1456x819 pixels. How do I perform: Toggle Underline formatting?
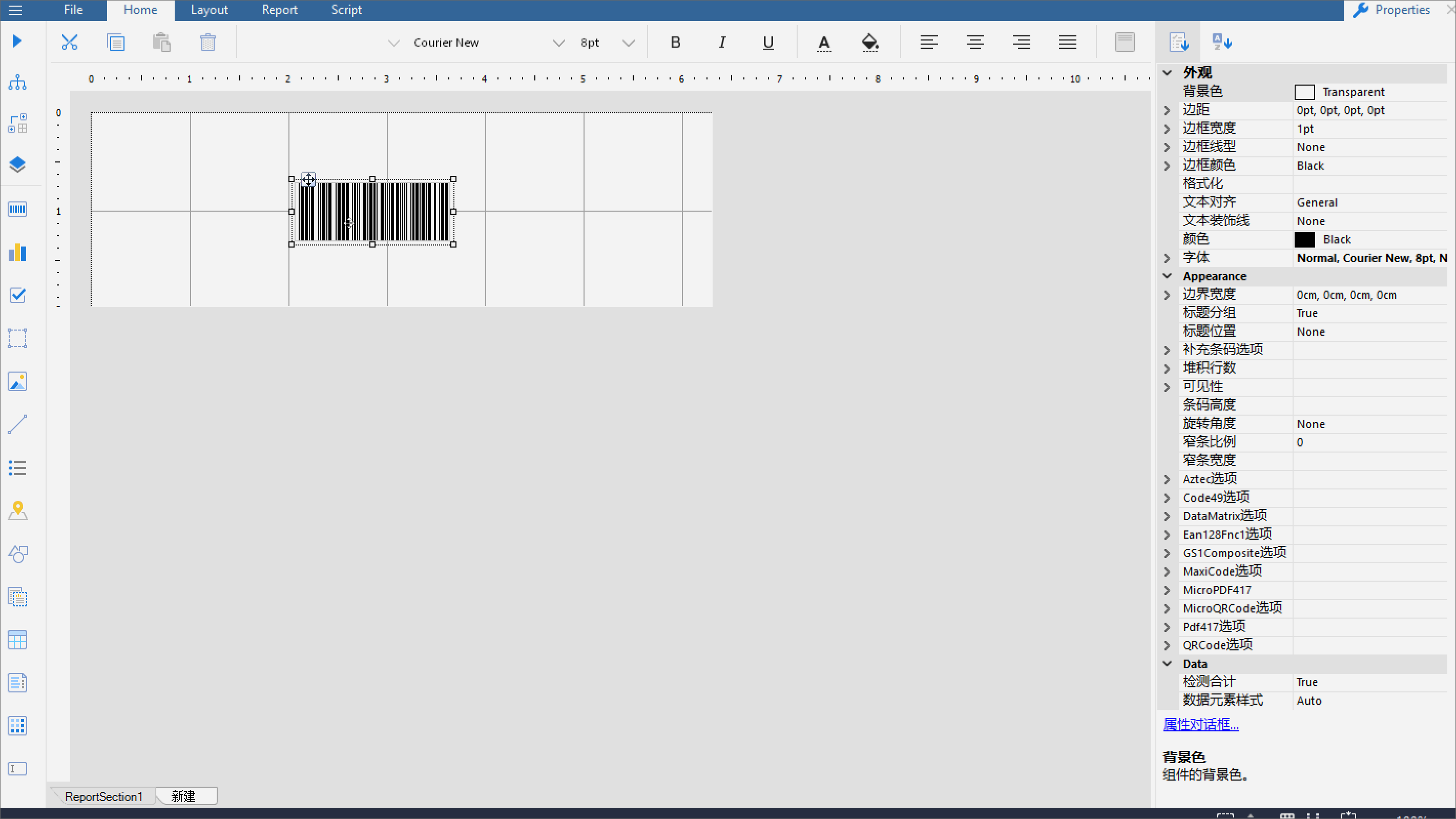coord(768,43)
